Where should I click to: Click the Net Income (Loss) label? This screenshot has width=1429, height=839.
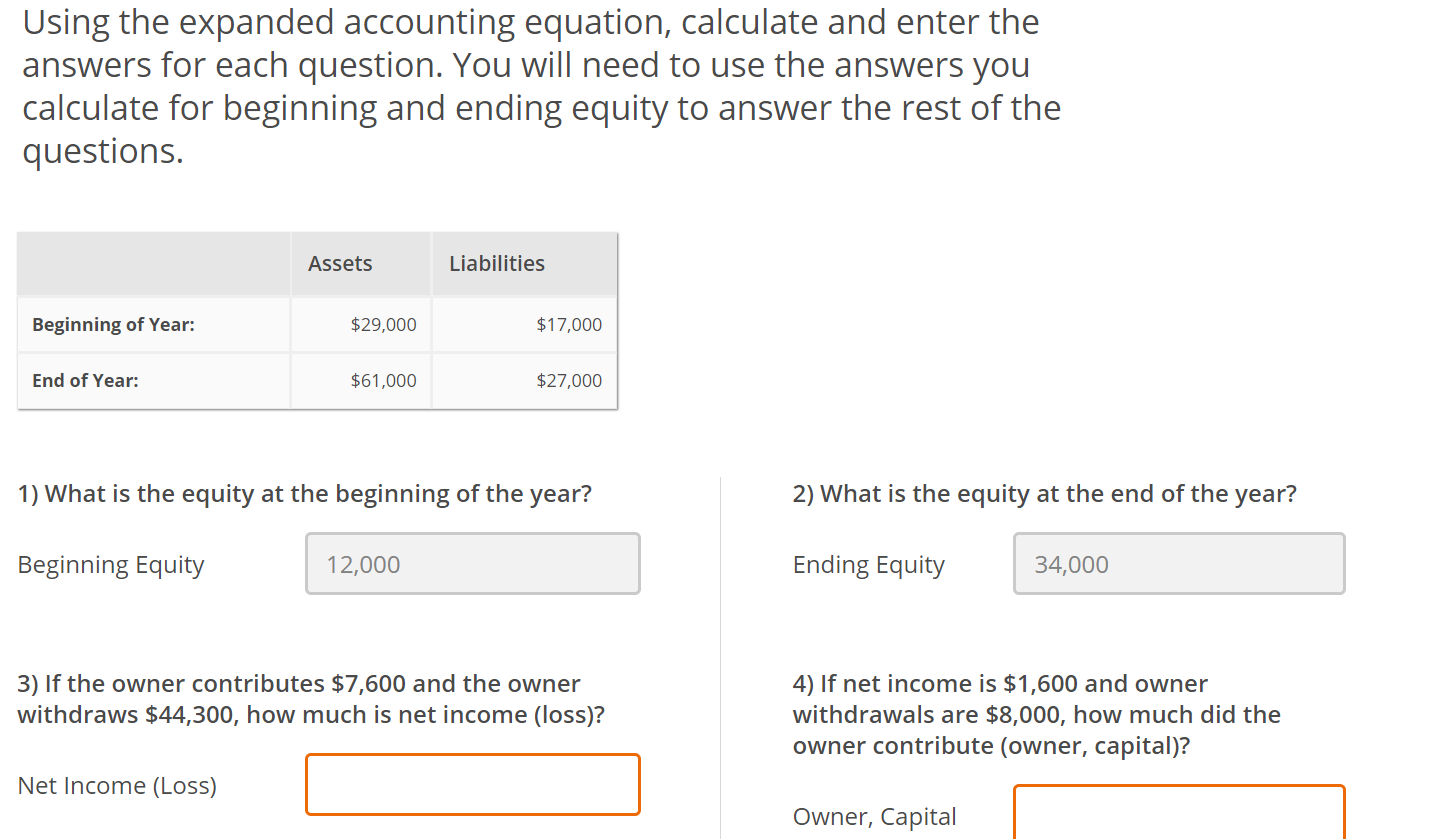(116, 785)
